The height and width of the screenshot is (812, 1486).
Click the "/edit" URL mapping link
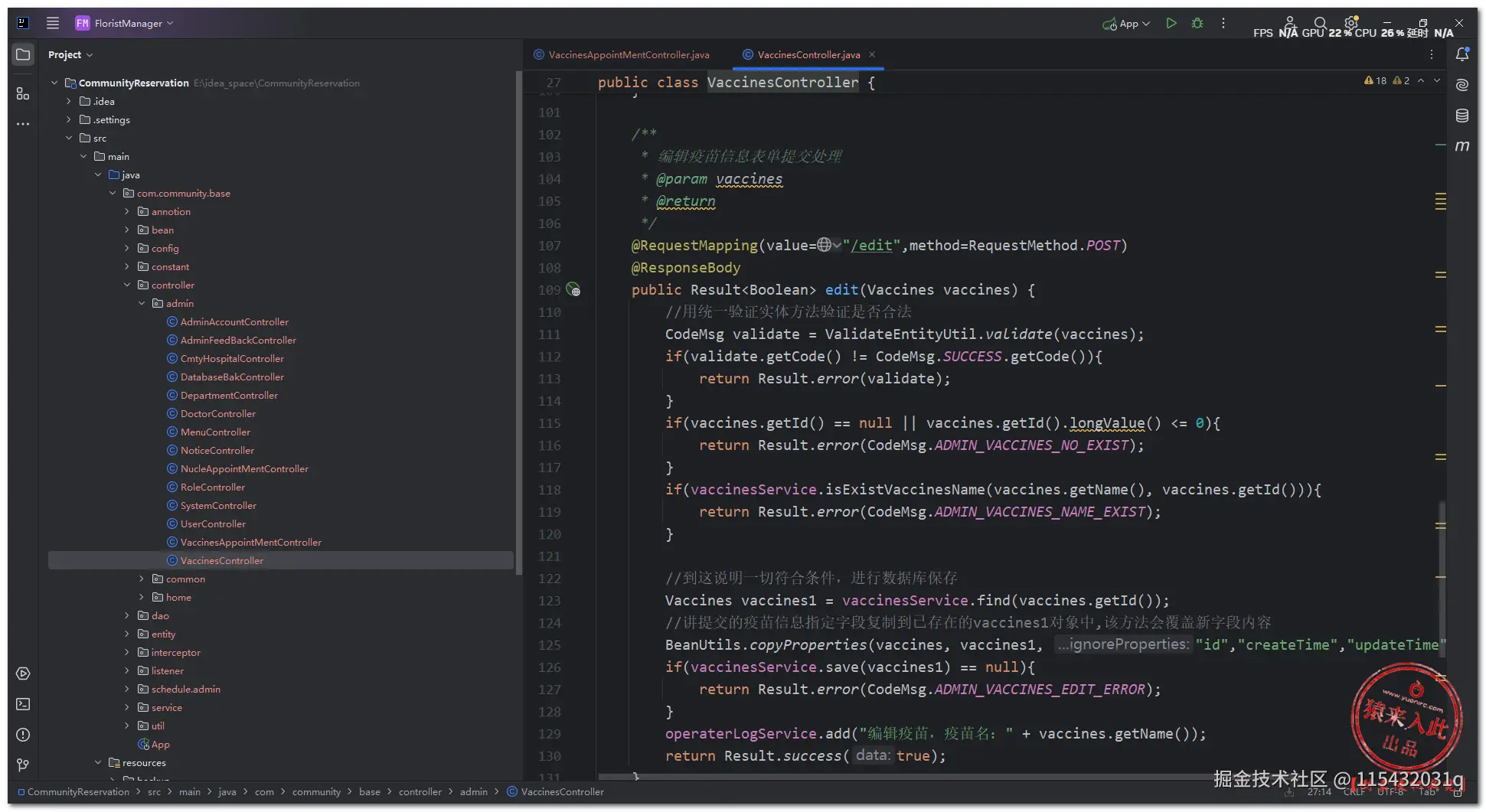coord(872,245)
